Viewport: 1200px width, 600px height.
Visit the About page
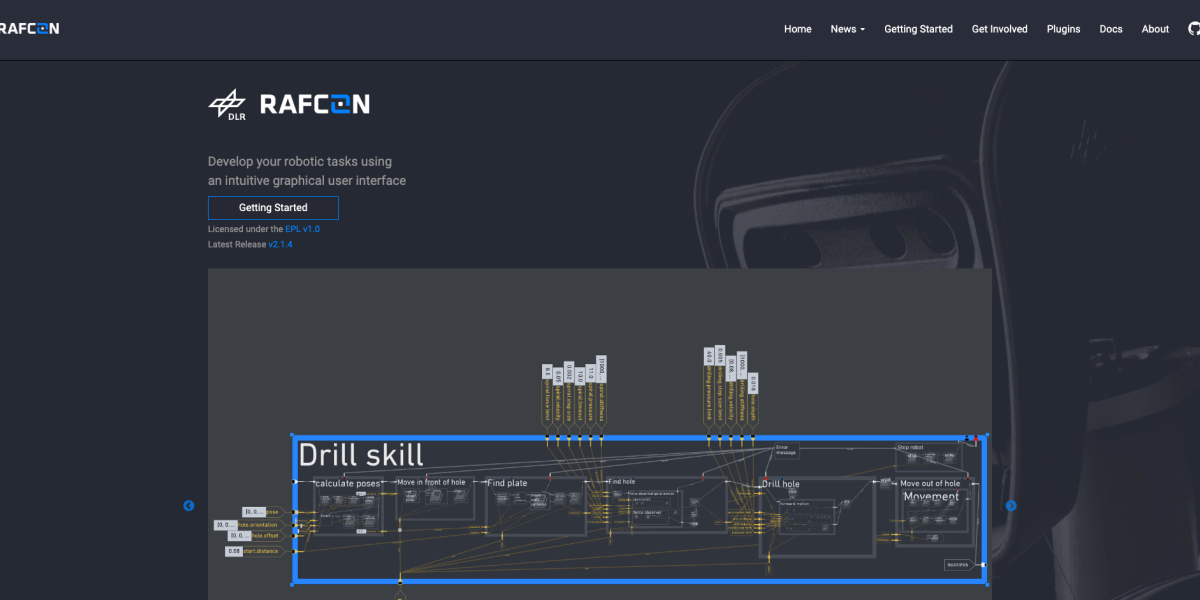1155,29
